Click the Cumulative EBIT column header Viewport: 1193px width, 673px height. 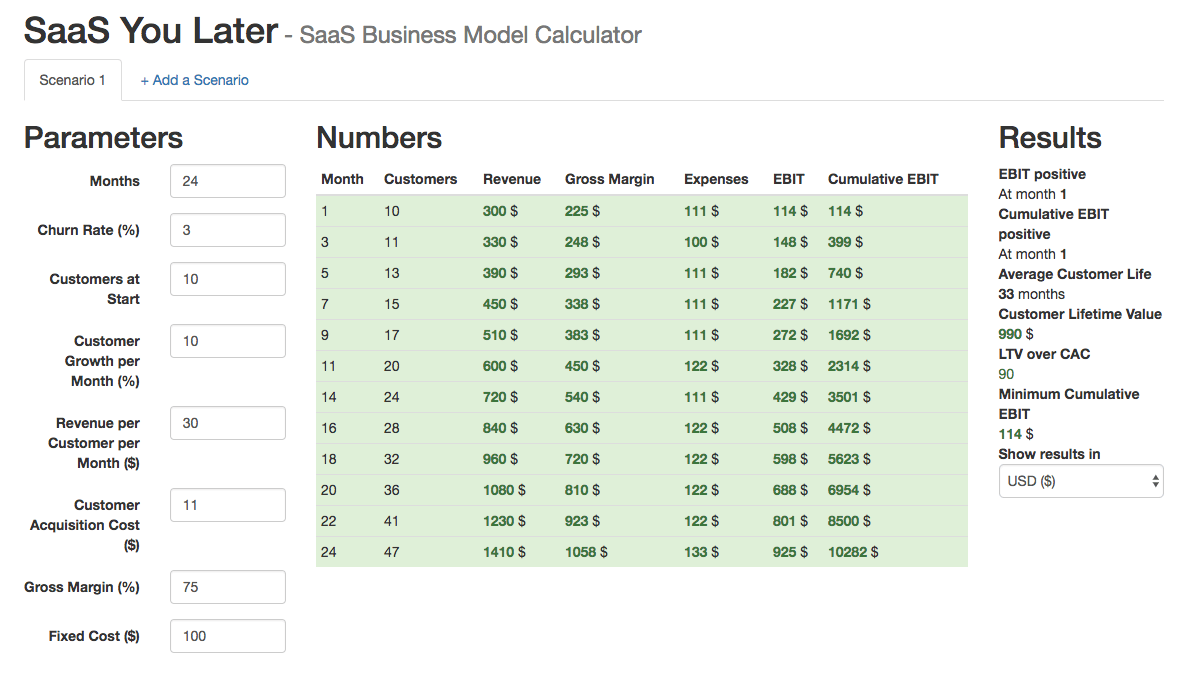point(883,179)
